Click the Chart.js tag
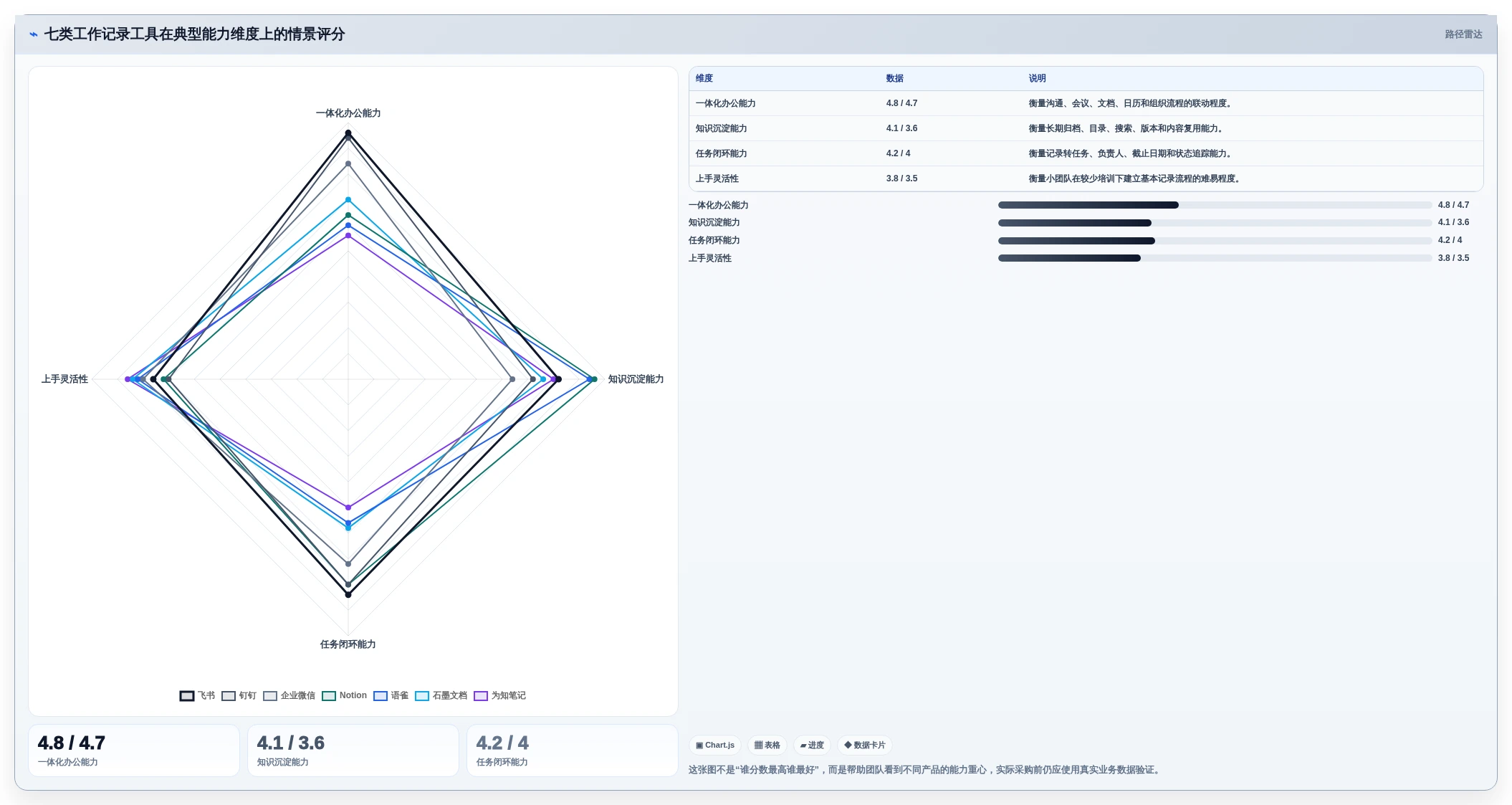Image resolution: width=1512 pixels, height=805 pixels. click(x=715, y=746)
